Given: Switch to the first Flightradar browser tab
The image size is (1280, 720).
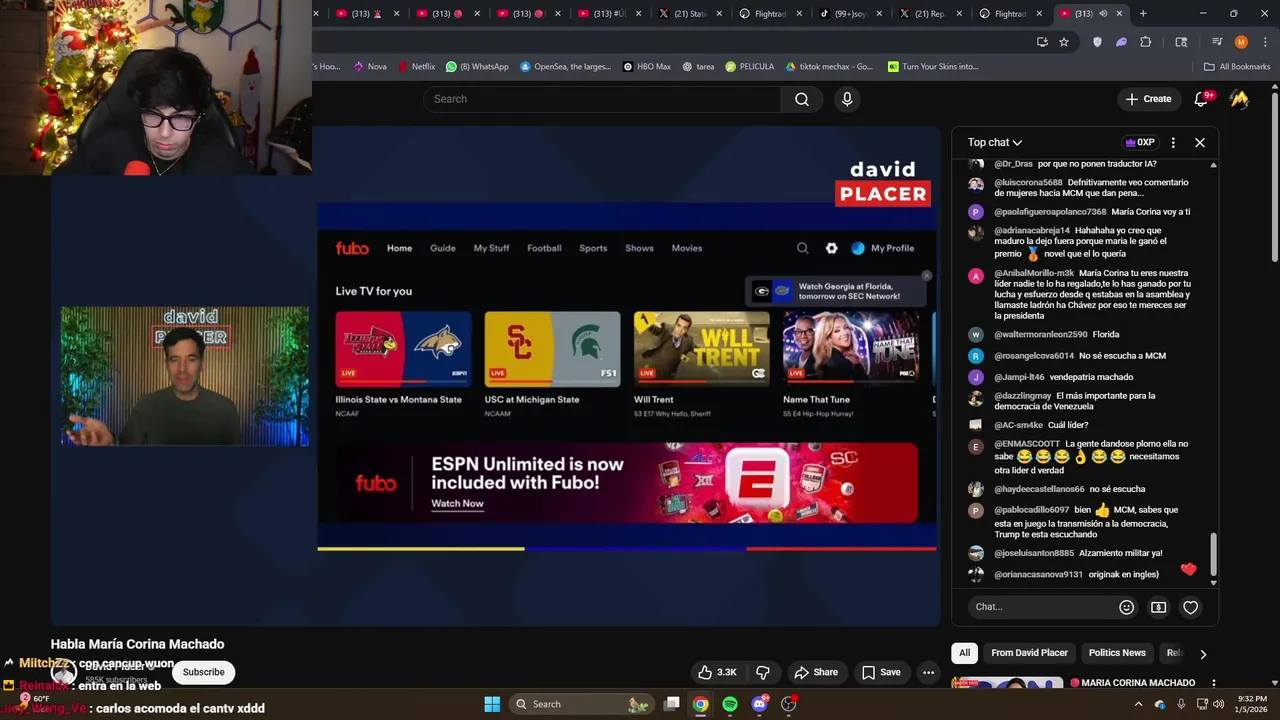Looking at the screenshot, I should (770, 14).
